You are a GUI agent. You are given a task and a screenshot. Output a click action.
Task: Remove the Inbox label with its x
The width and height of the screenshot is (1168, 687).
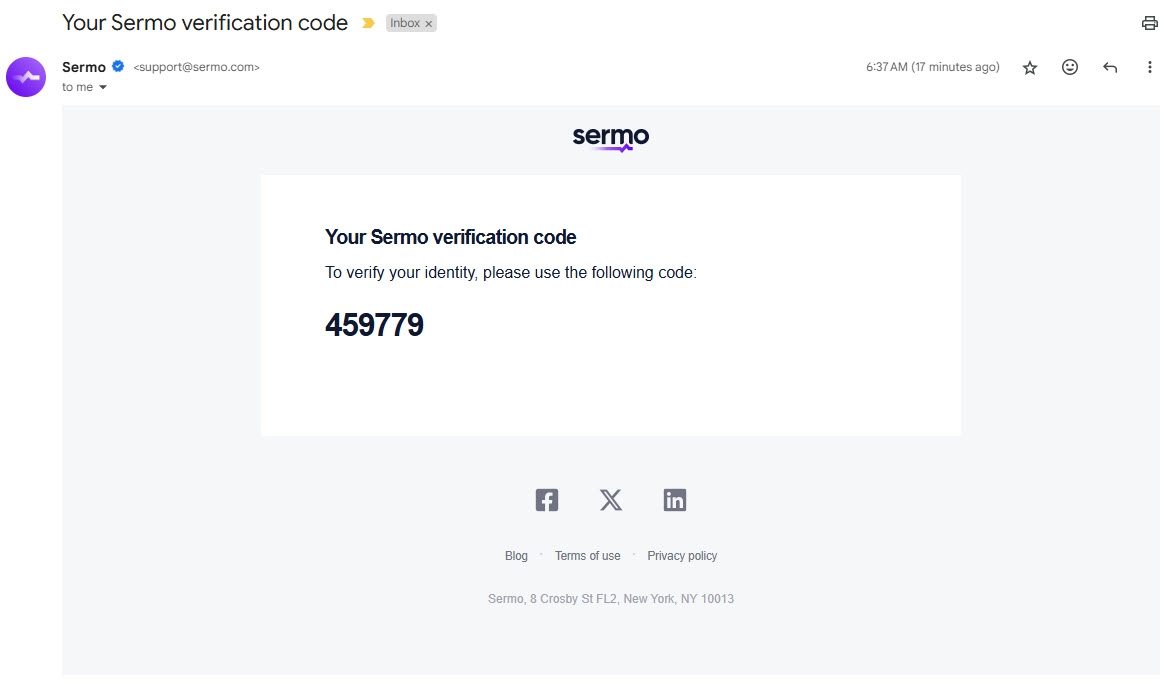[428, 24]
